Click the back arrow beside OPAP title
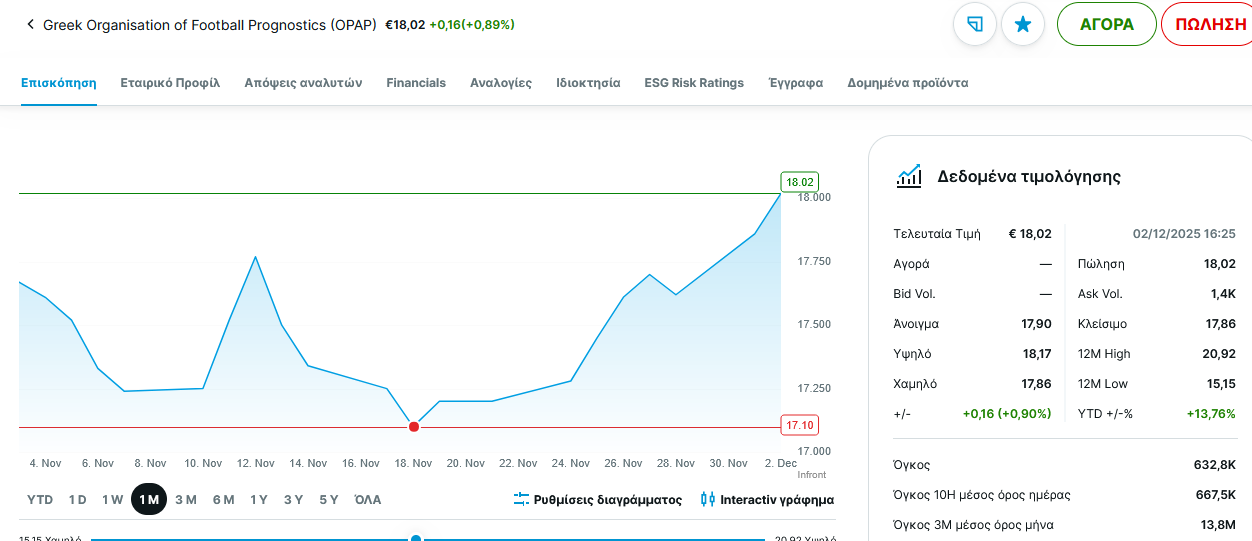The image size is (1252, 541). point(30,25)
